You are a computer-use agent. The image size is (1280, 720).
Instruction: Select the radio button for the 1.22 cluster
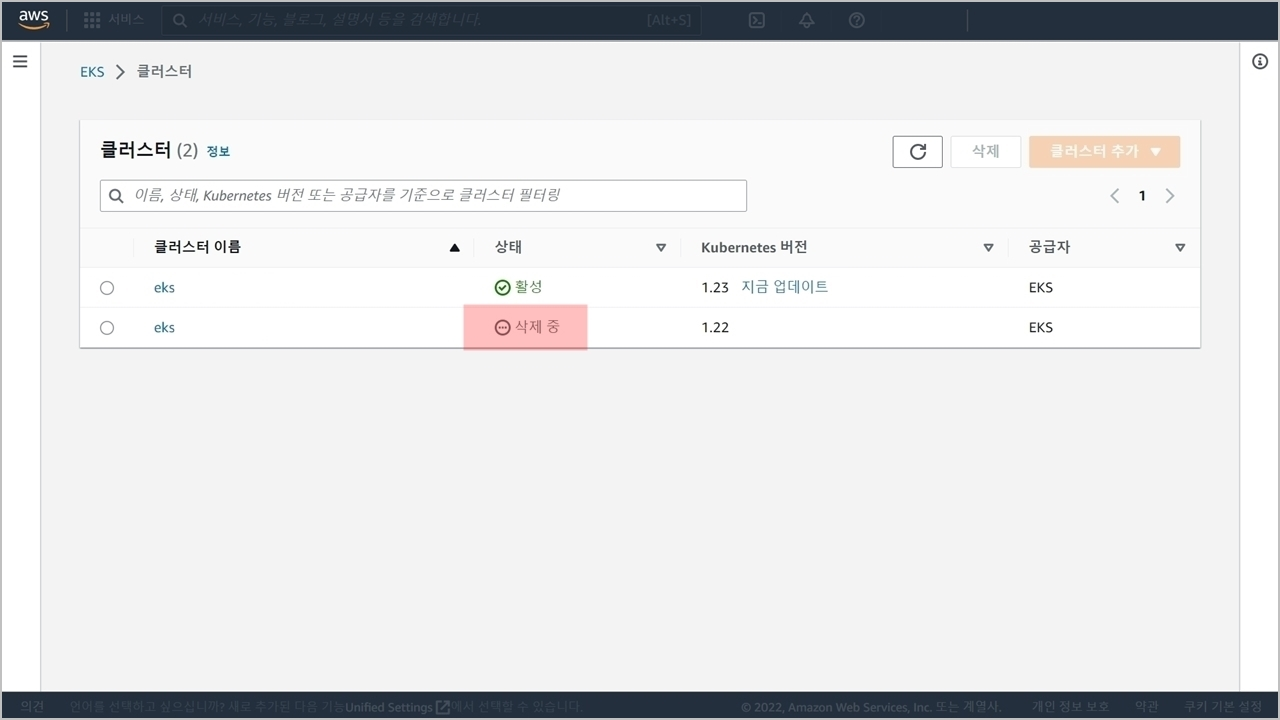tap(107, 328)
